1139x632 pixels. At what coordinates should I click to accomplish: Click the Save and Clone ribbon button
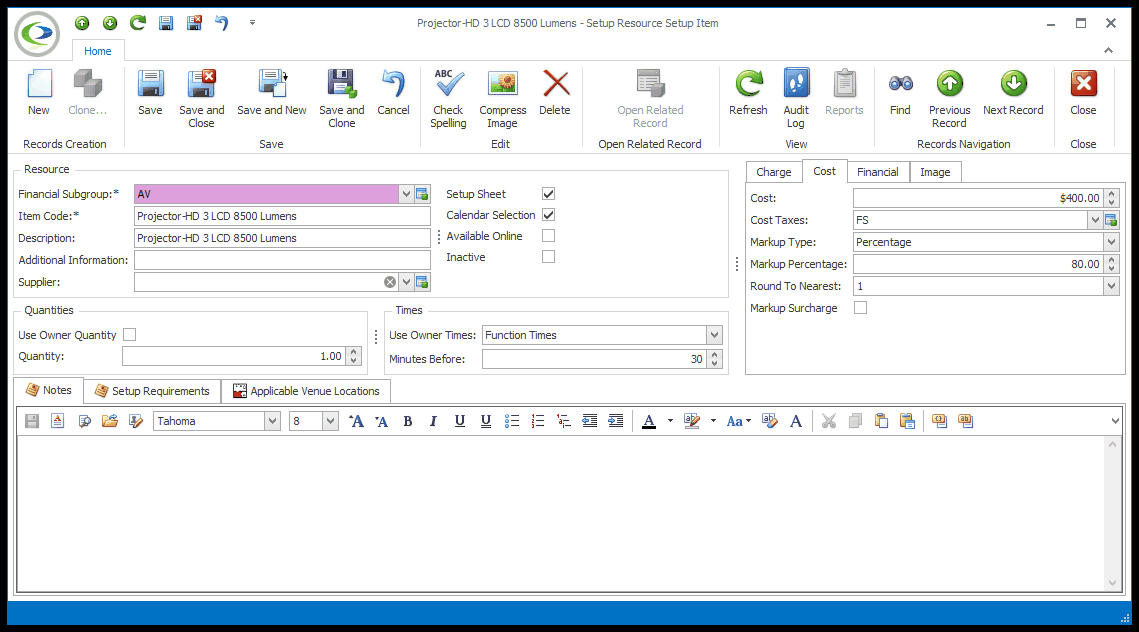pos(341,99)
